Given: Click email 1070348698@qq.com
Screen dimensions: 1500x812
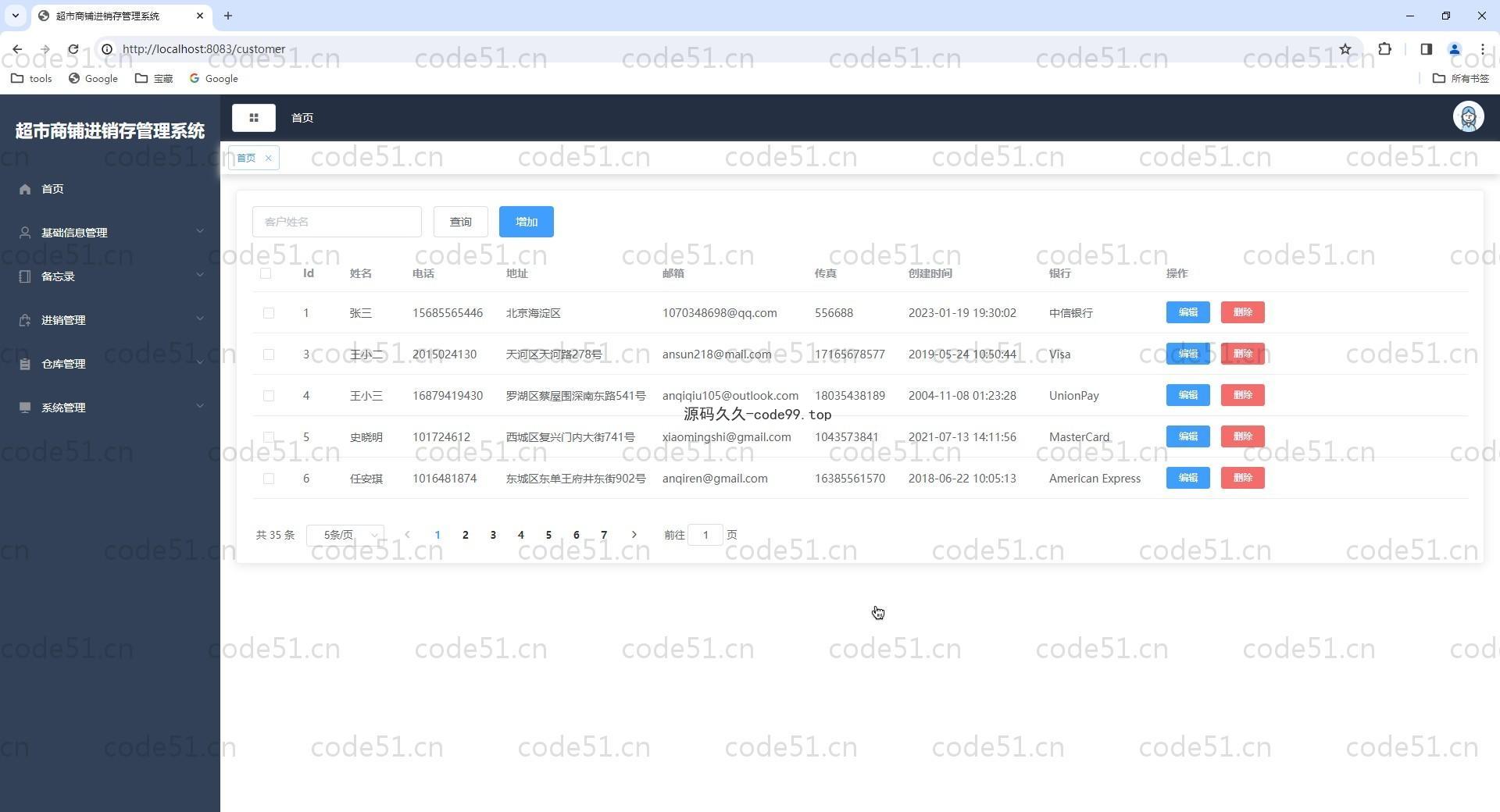Looking at the screenshot, I should (720, 313).
